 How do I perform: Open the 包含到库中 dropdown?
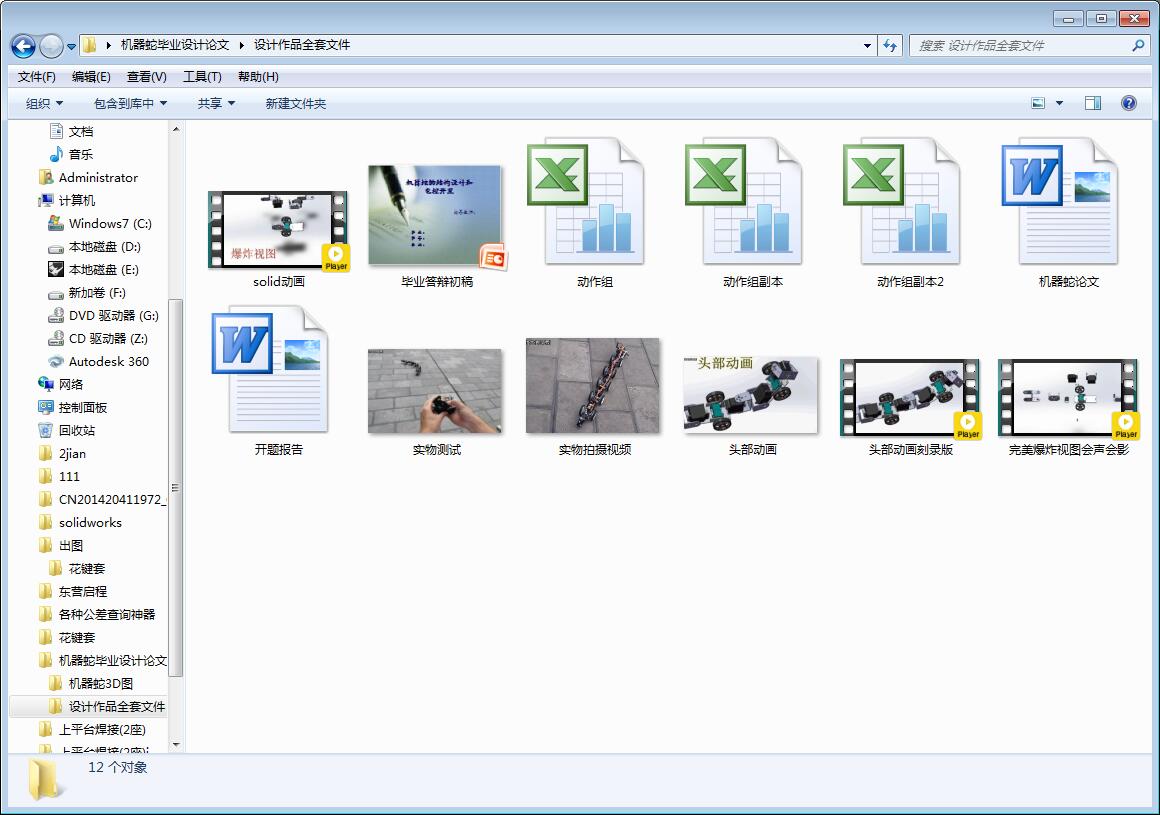click(130, 104)
